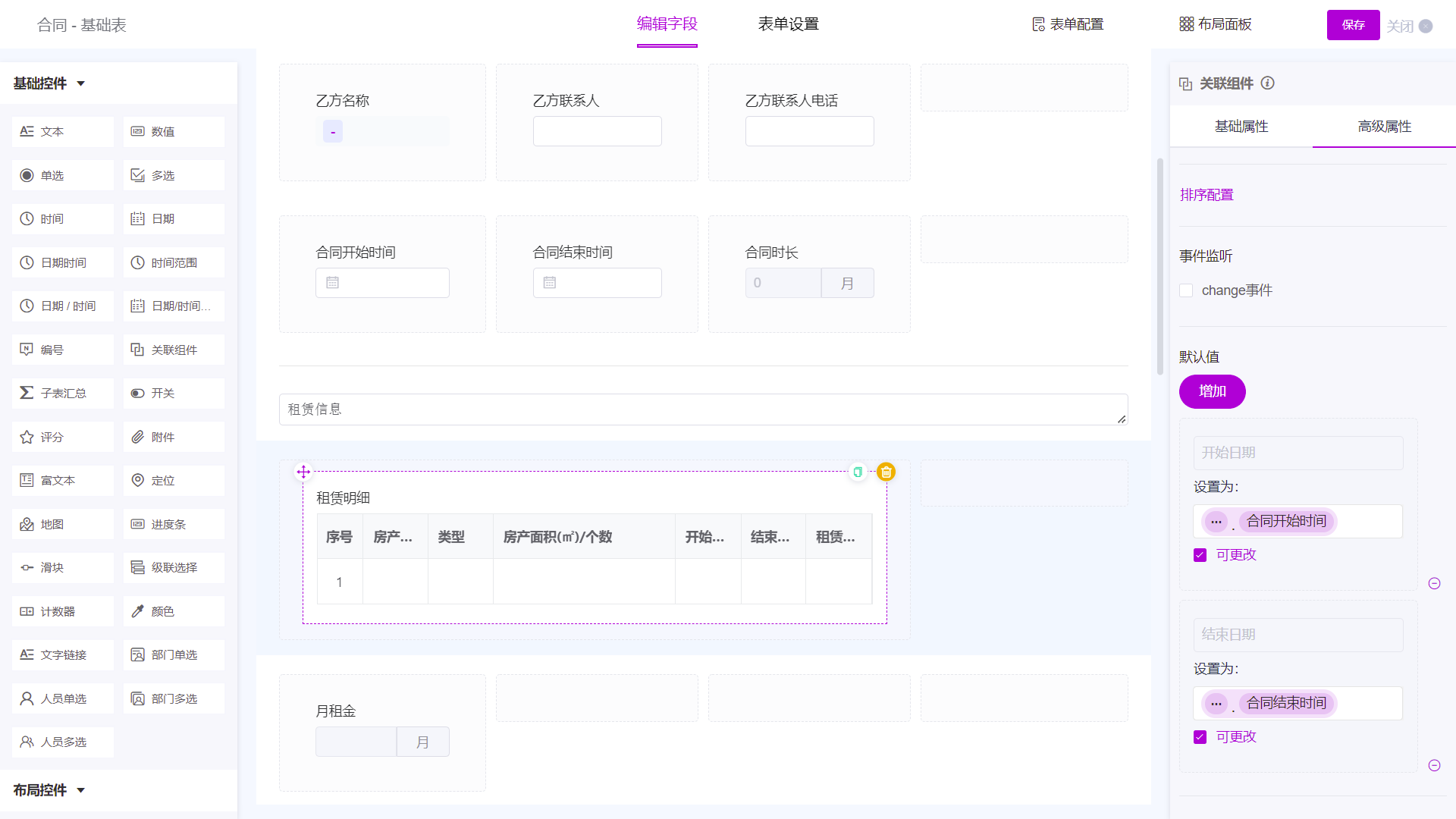This screenshot has height=819, width=1456.
Task: Click the copy icon on 租赁明细
Action: (x=858, y=472)
